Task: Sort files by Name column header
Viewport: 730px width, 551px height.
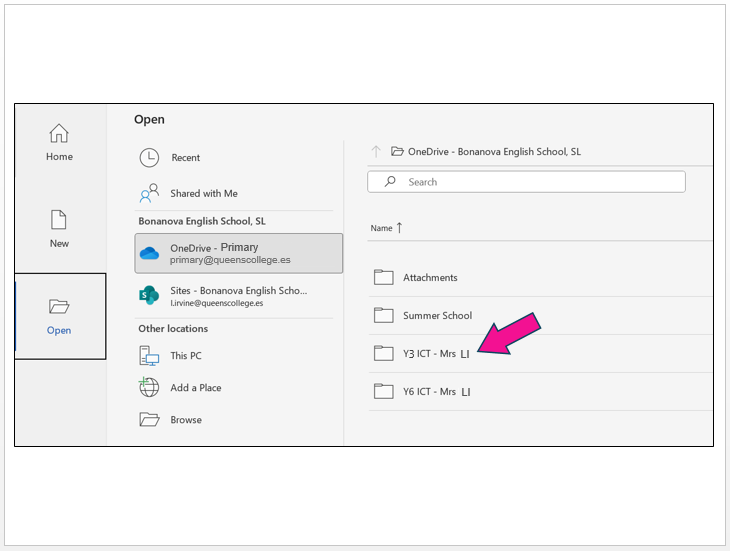Action: [x=382, y=228]
